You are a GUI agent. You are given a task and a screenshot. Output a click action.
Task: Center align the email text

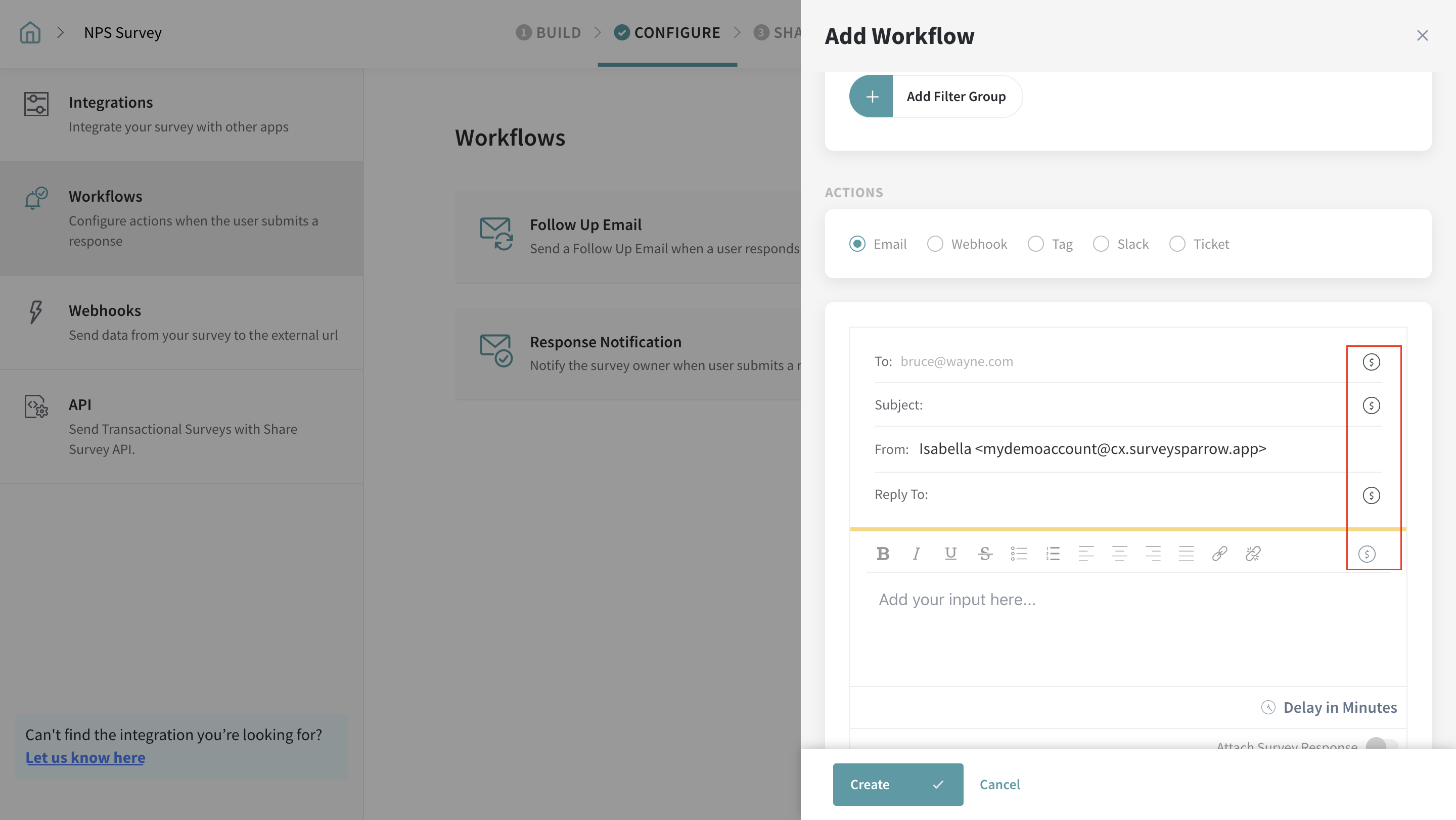(1119, 553)
